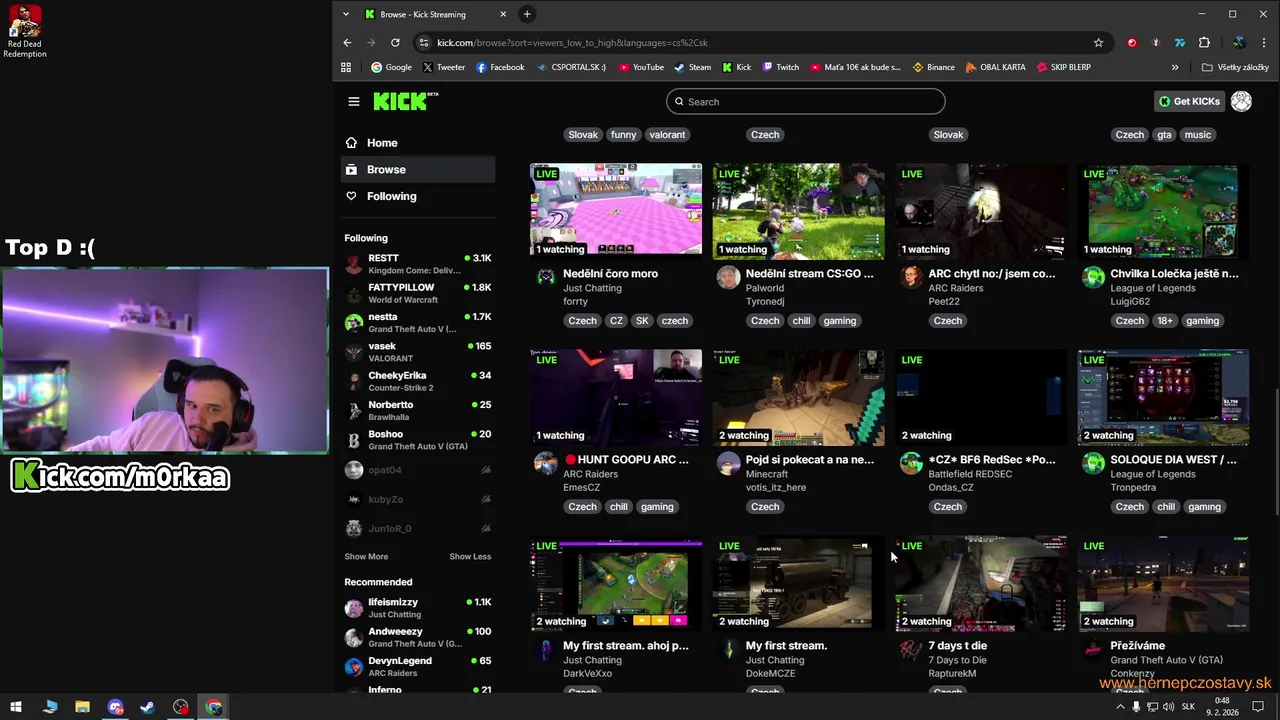
Task: Open the Palworld stream thumbnail by Tyronedj
Action: tap(798, 211)
